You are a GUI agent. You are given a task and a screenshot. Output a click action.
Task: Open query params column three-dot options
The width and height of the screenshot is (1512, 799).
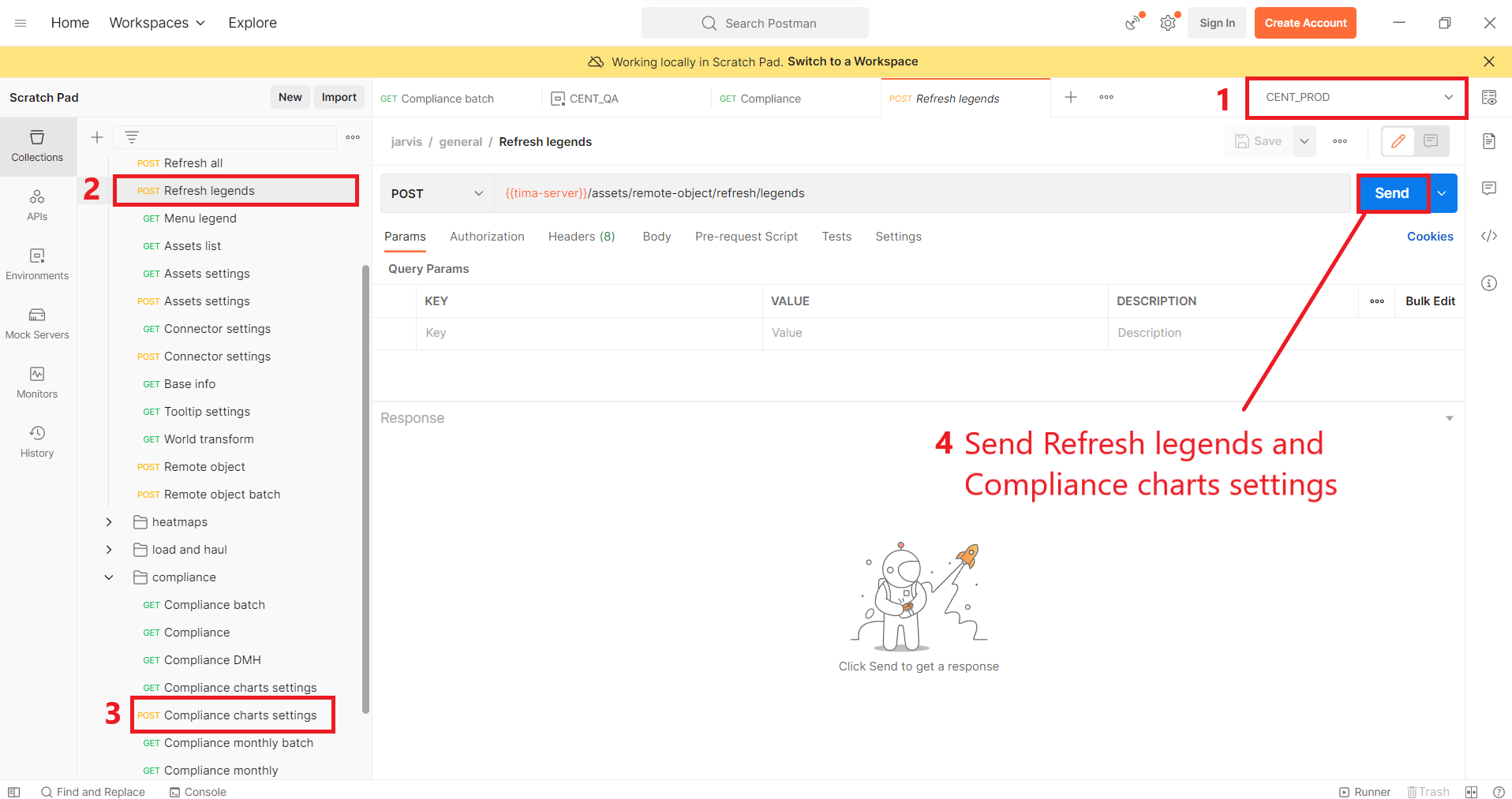(x=1377, y=301)
